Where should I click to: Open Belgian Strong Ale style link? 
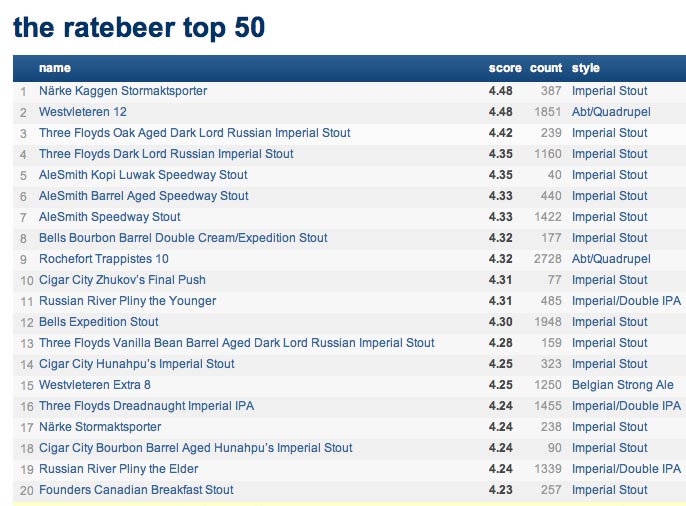(623, 385)
